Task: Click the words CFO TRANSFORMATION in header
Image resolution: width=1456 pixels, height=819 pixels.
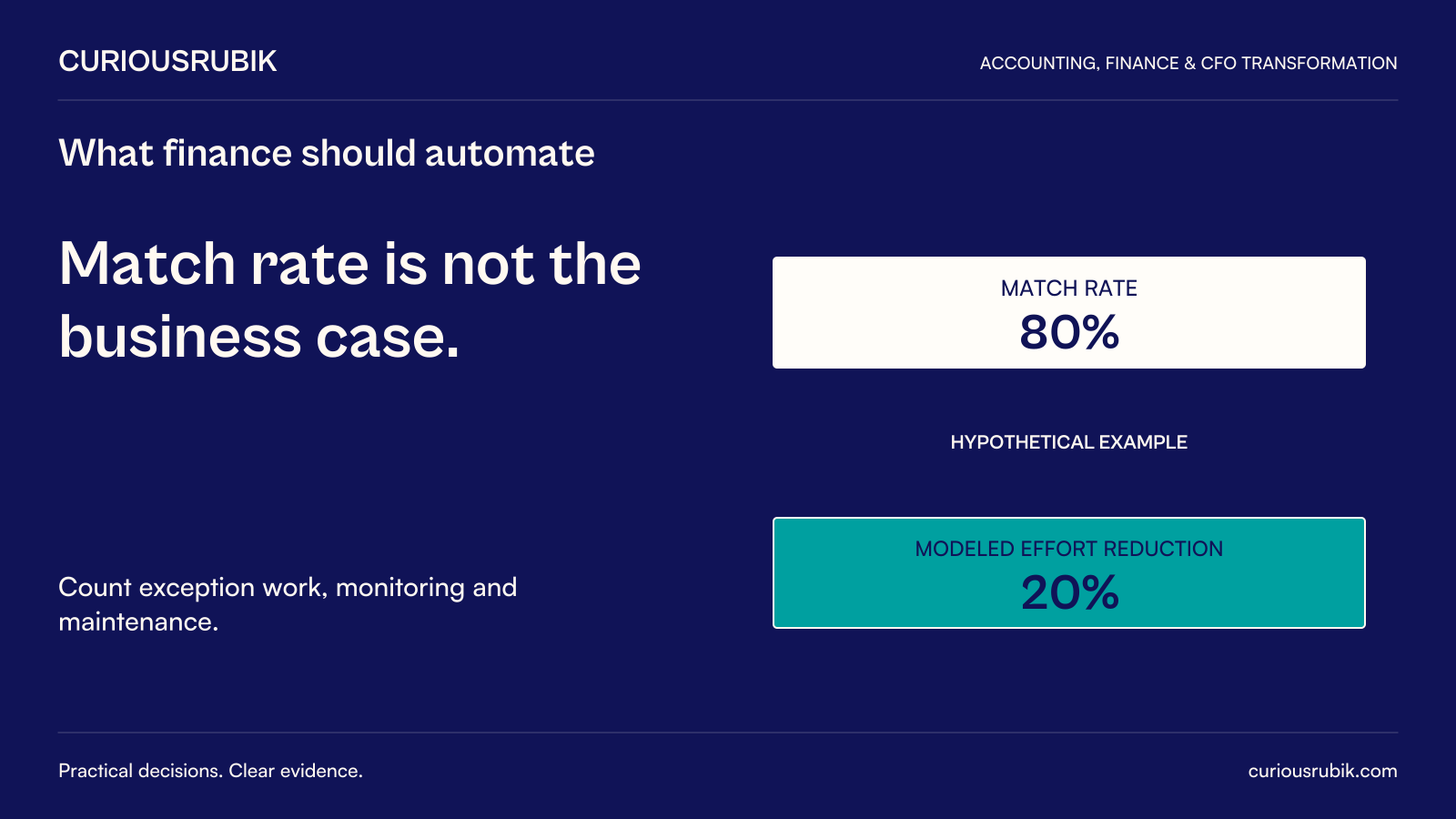Action: pos(1299,64)
